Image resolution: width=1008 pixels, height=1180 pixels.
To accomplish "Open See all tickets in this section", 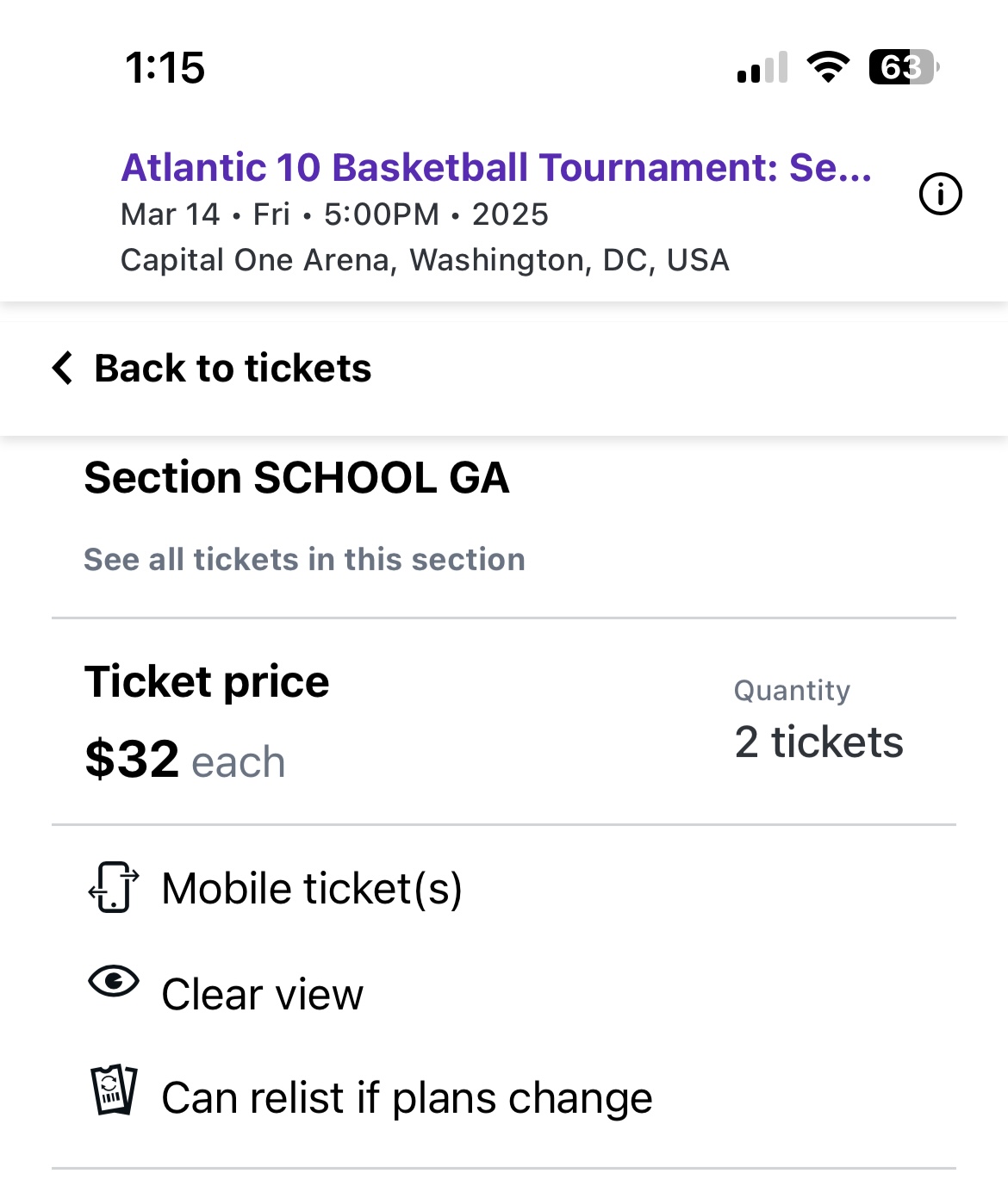I will 304,560.
